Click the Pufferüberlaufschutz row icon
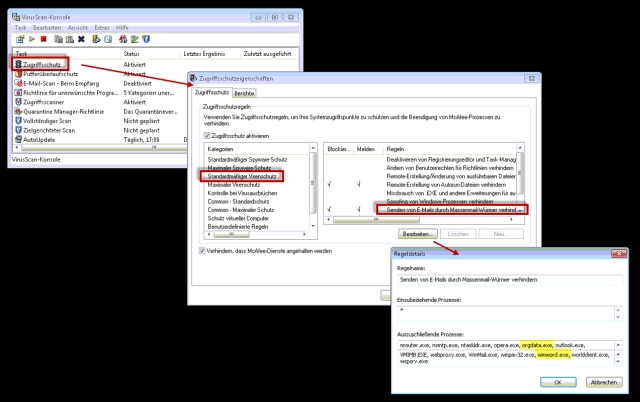The width and height of the screenshot is (640, 402). (x=18, y=74)
